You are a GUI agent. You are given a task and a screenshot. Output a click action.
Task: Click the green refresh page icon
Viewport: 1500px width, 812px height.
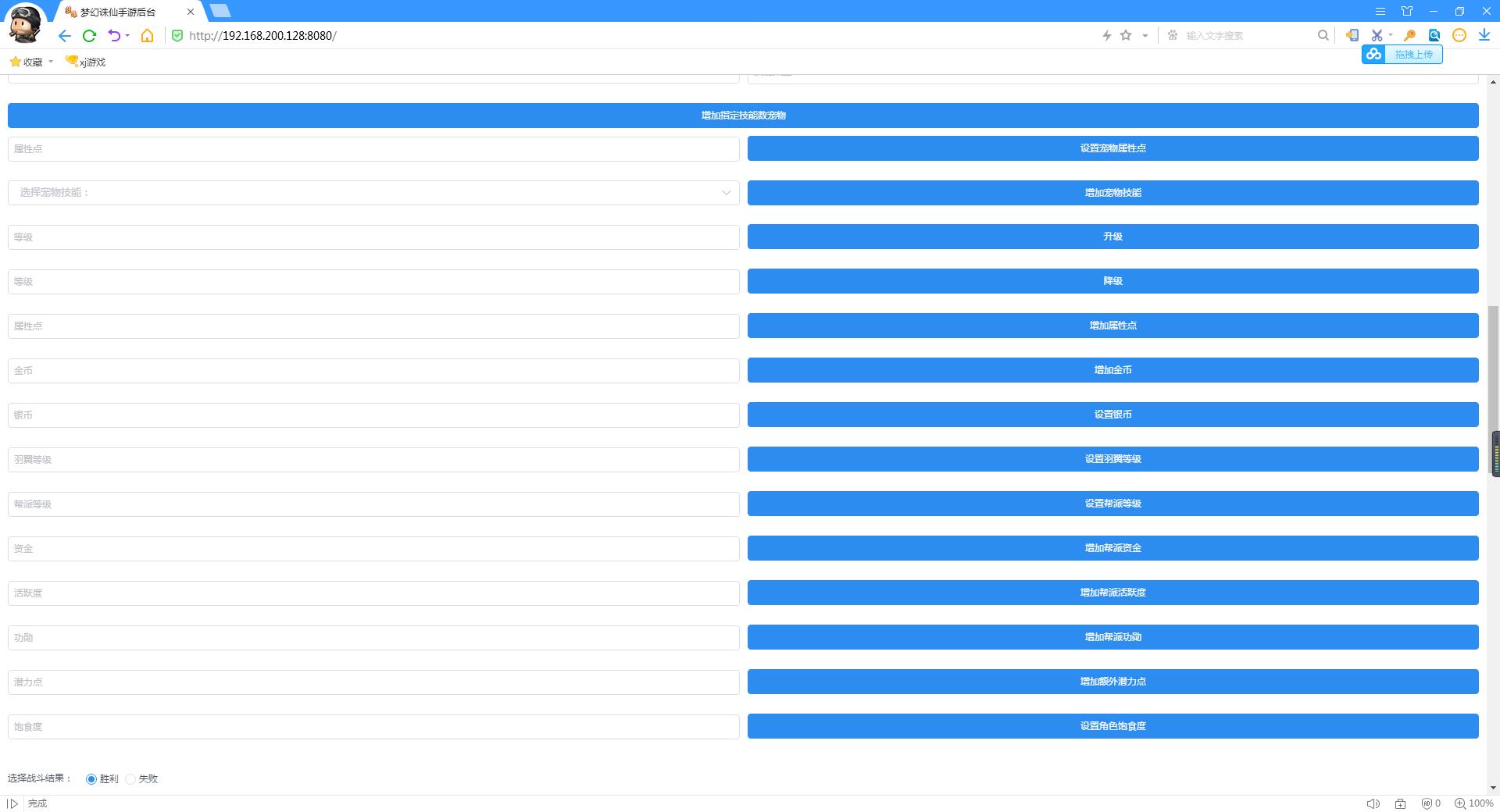point(89,36)
